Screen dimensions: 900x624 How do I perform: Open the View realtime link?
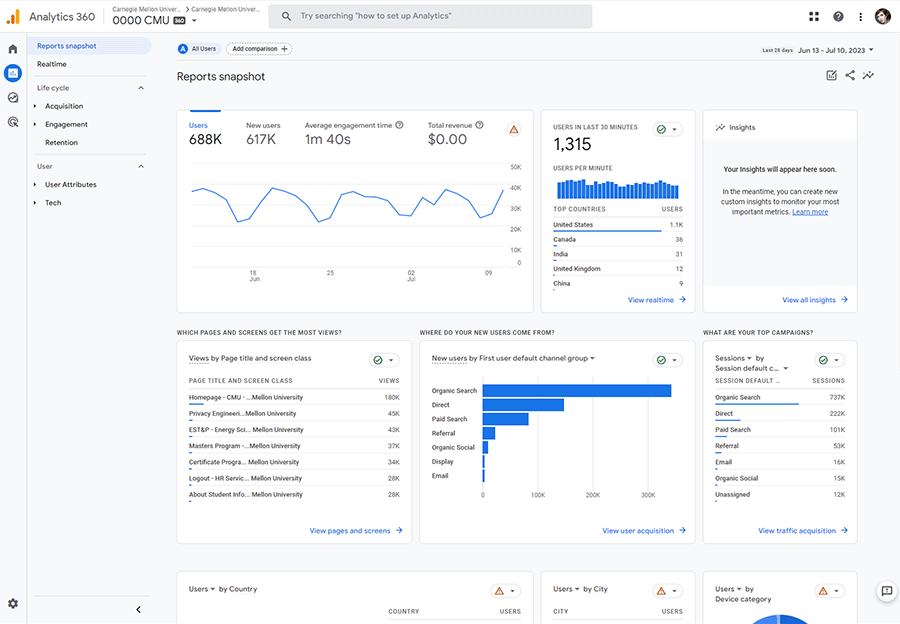pyautogui.click(x=656, y=300)
